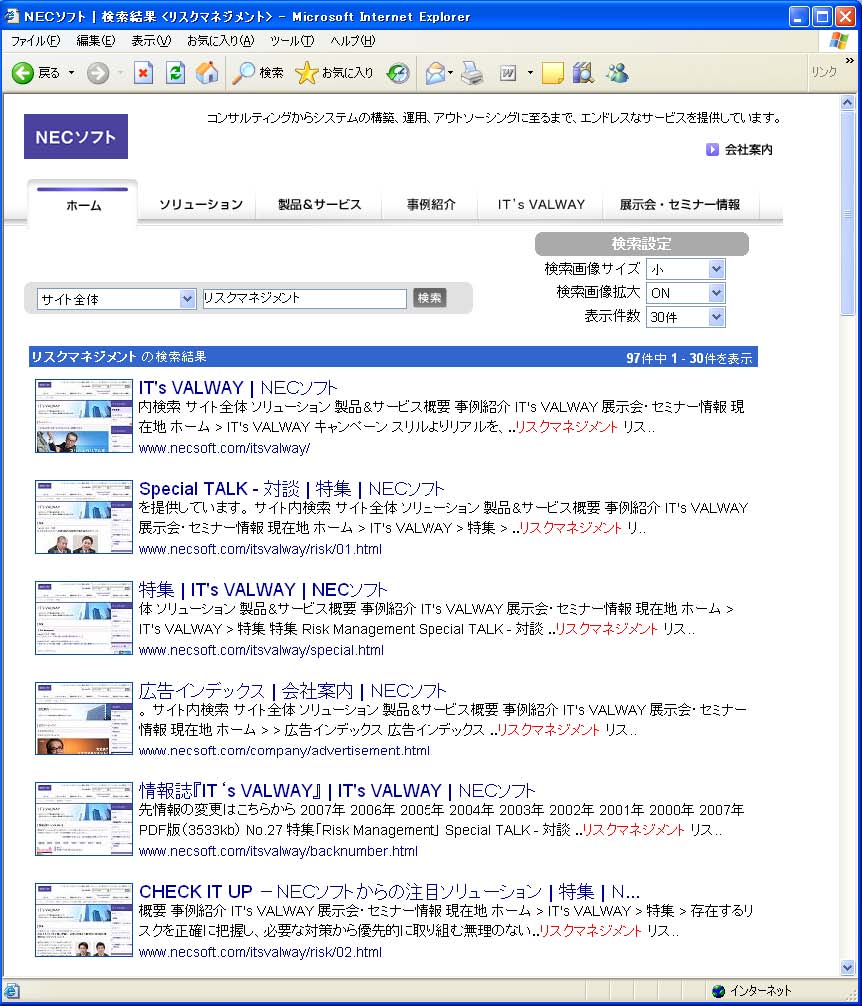The width and height of the screenshot is (862, 1006).
Task: Stop loading with the red X icon
Action: coord(144,72)
